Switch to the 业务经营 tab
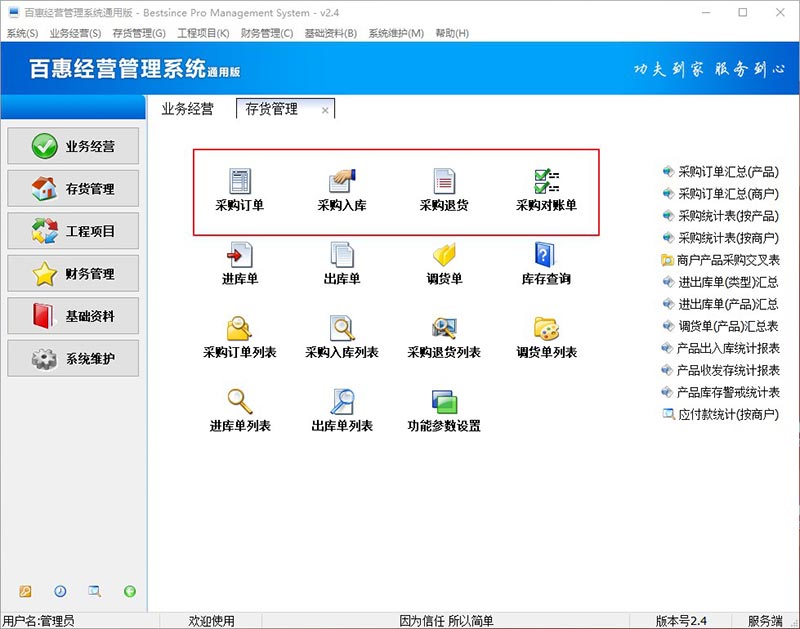Image resolution: width=800 pixels, height=629 pixels. (x=187, y=109)
